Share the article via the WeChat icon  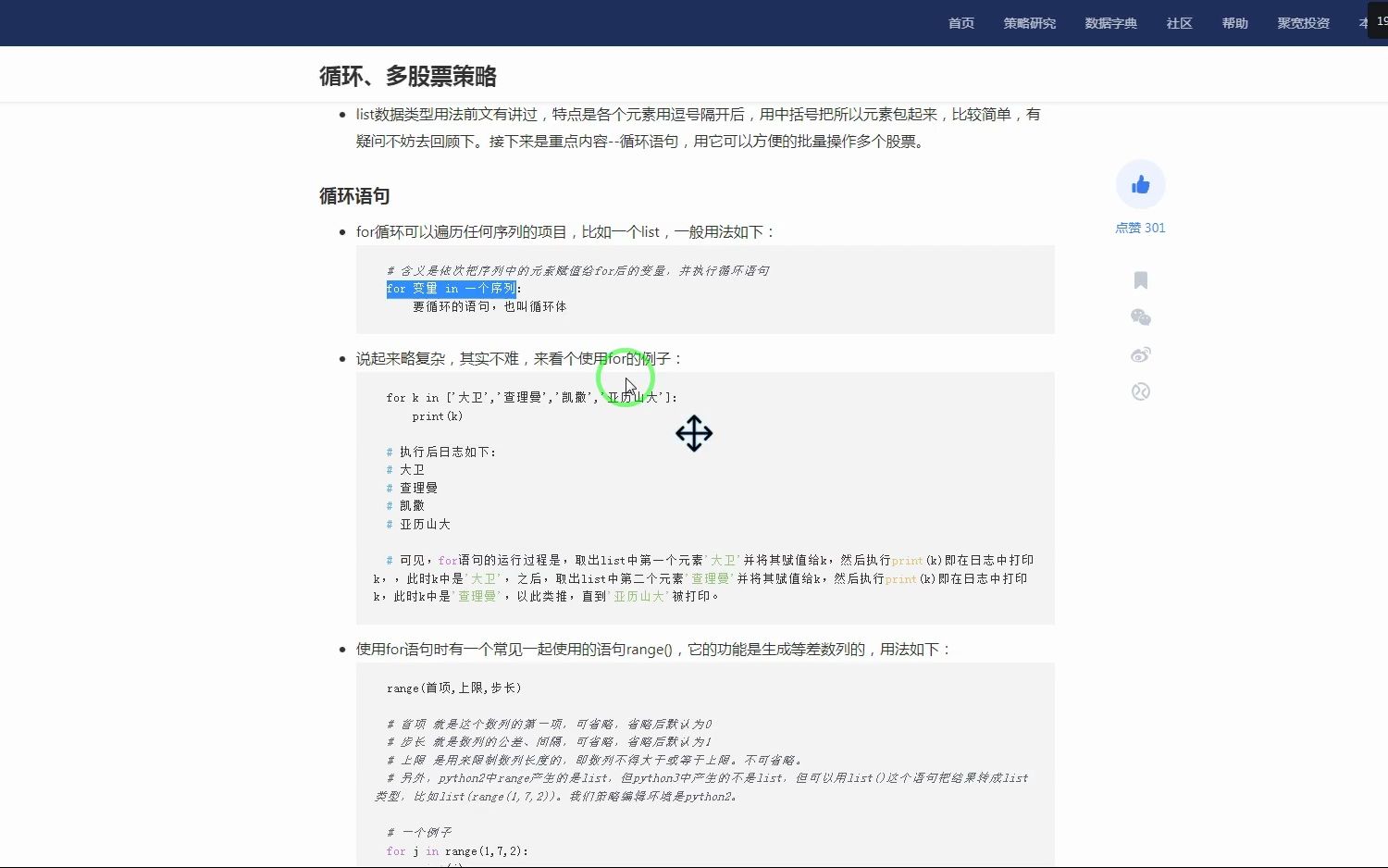click(1140, 317)
